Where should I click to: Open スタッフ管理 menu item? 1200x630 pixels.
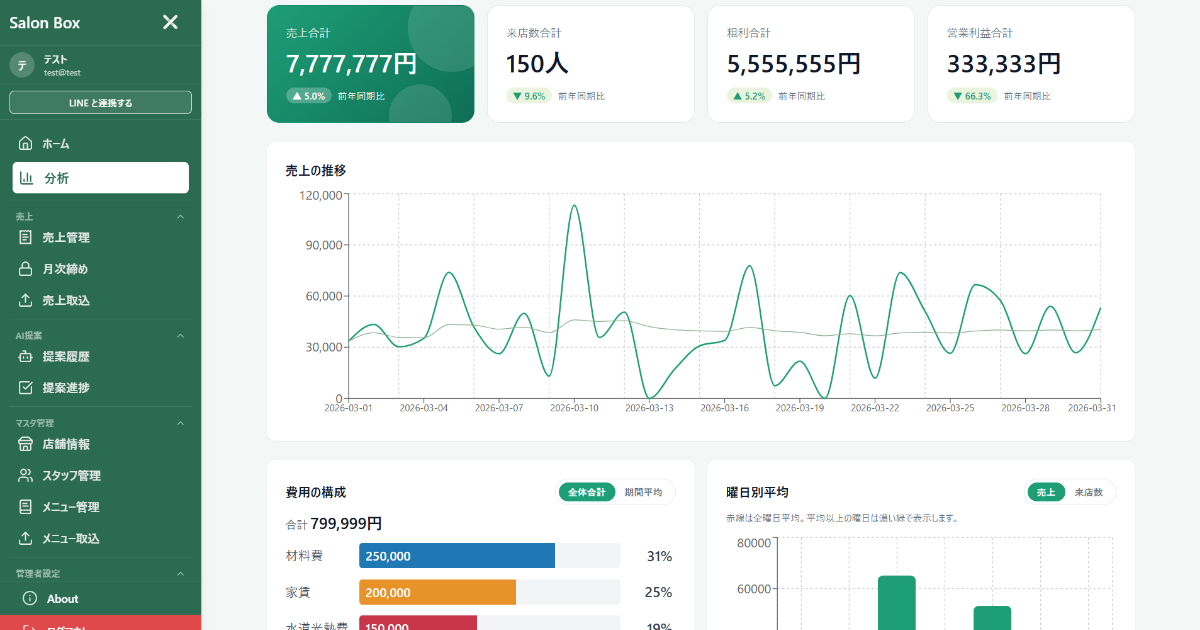point(71,476)
